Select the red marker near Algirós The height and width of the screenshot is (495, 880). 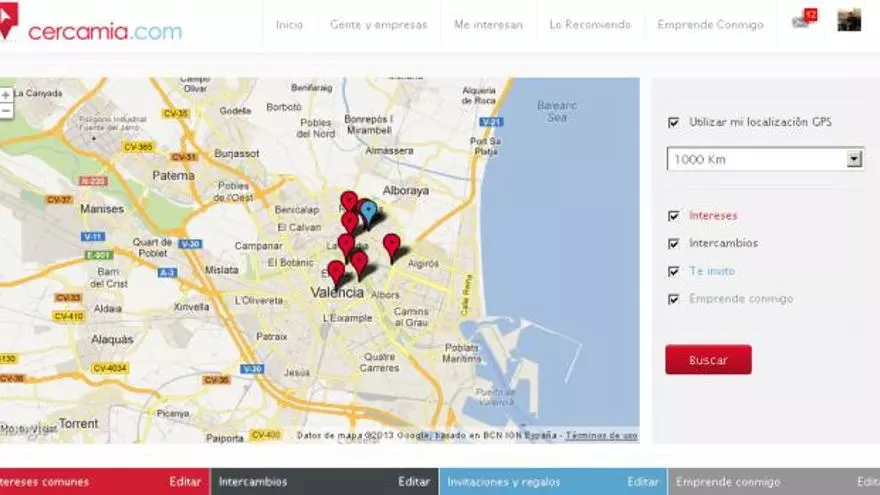pyautogui.click(x=391, y=243)
